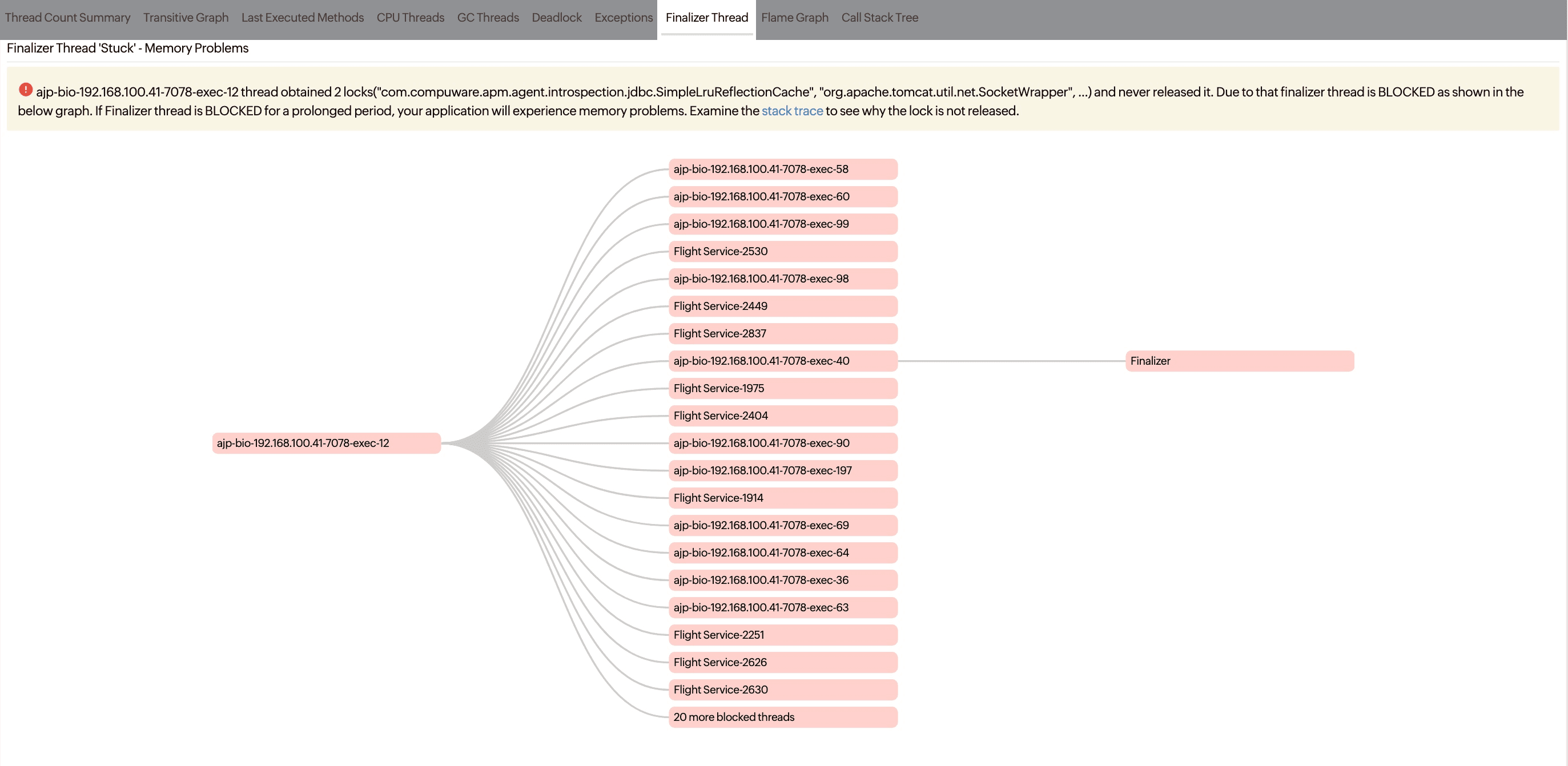
Task: Open the Exceptions monitoring view
Action: 619,17
